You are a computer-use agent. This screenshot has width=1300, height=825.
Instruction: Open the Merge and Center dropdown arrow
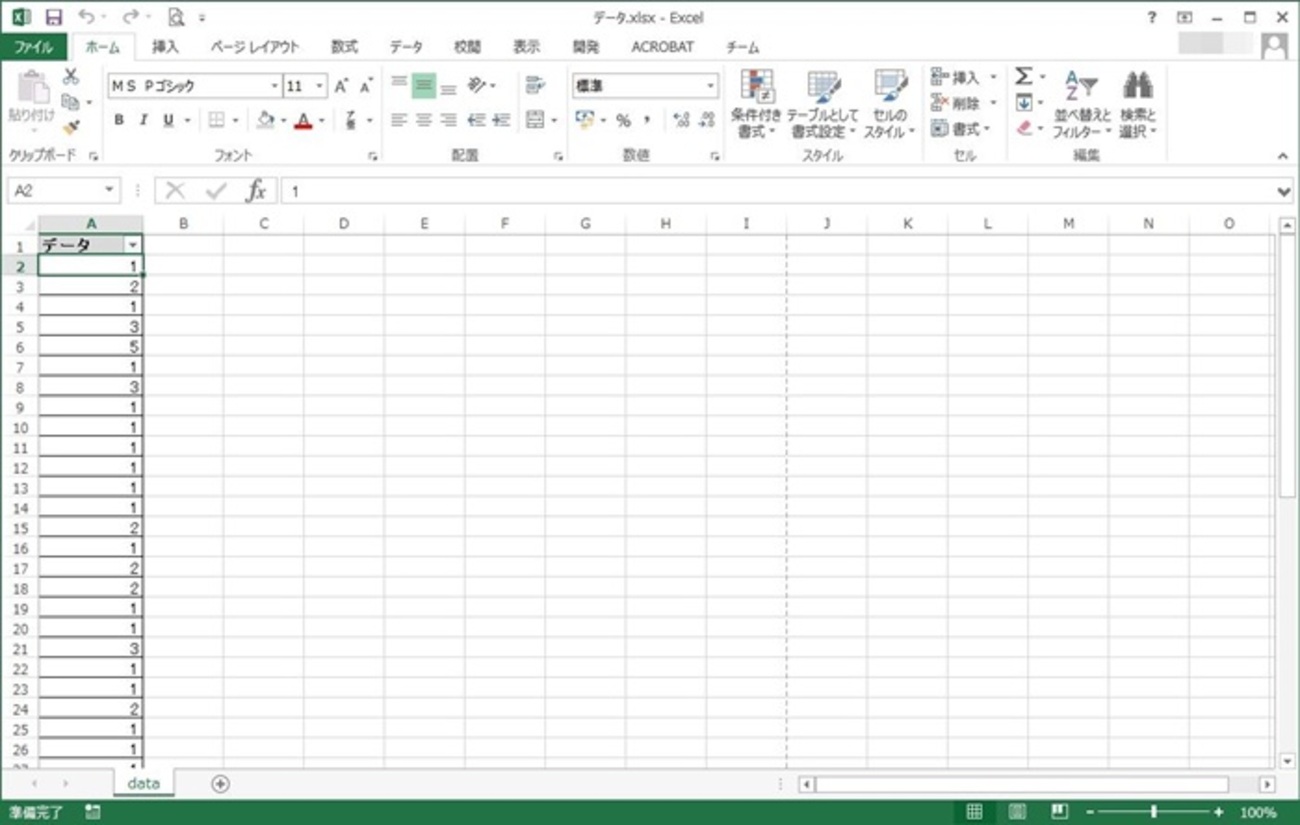(555, 120)
